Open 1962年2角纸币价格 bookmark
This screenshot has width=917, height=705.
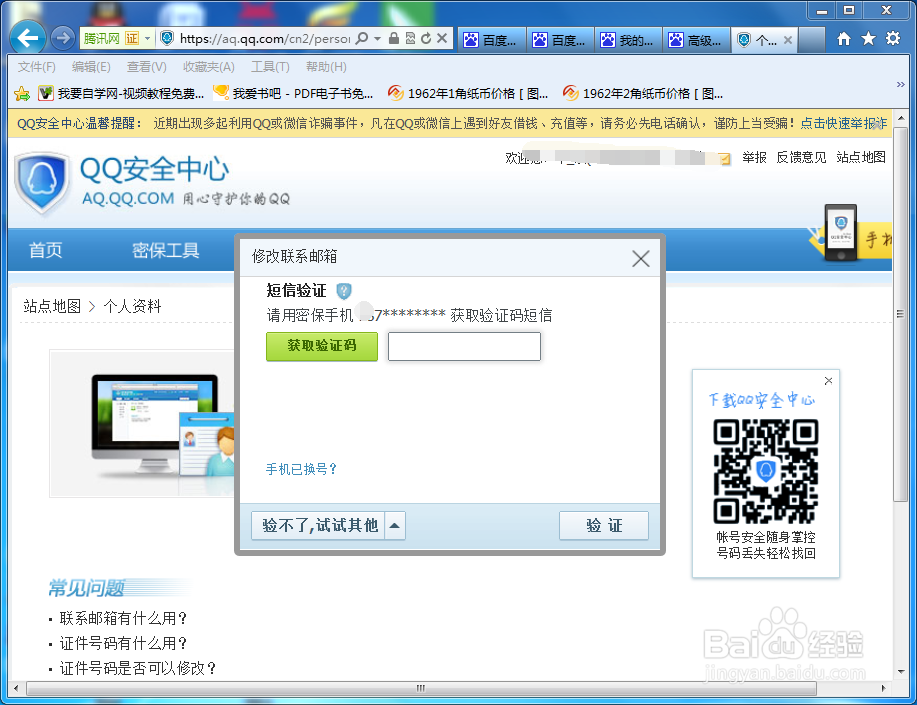point(643,94)
